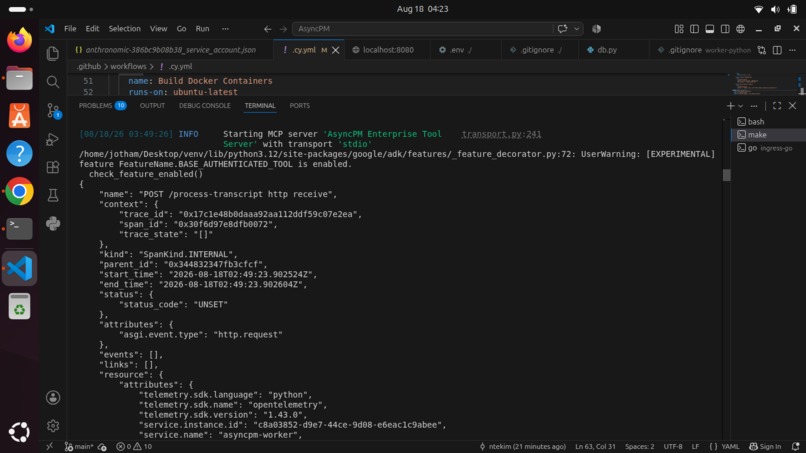Toggle the Copilot icon in title bar
The image size is (806, 453).
(596, 29)
